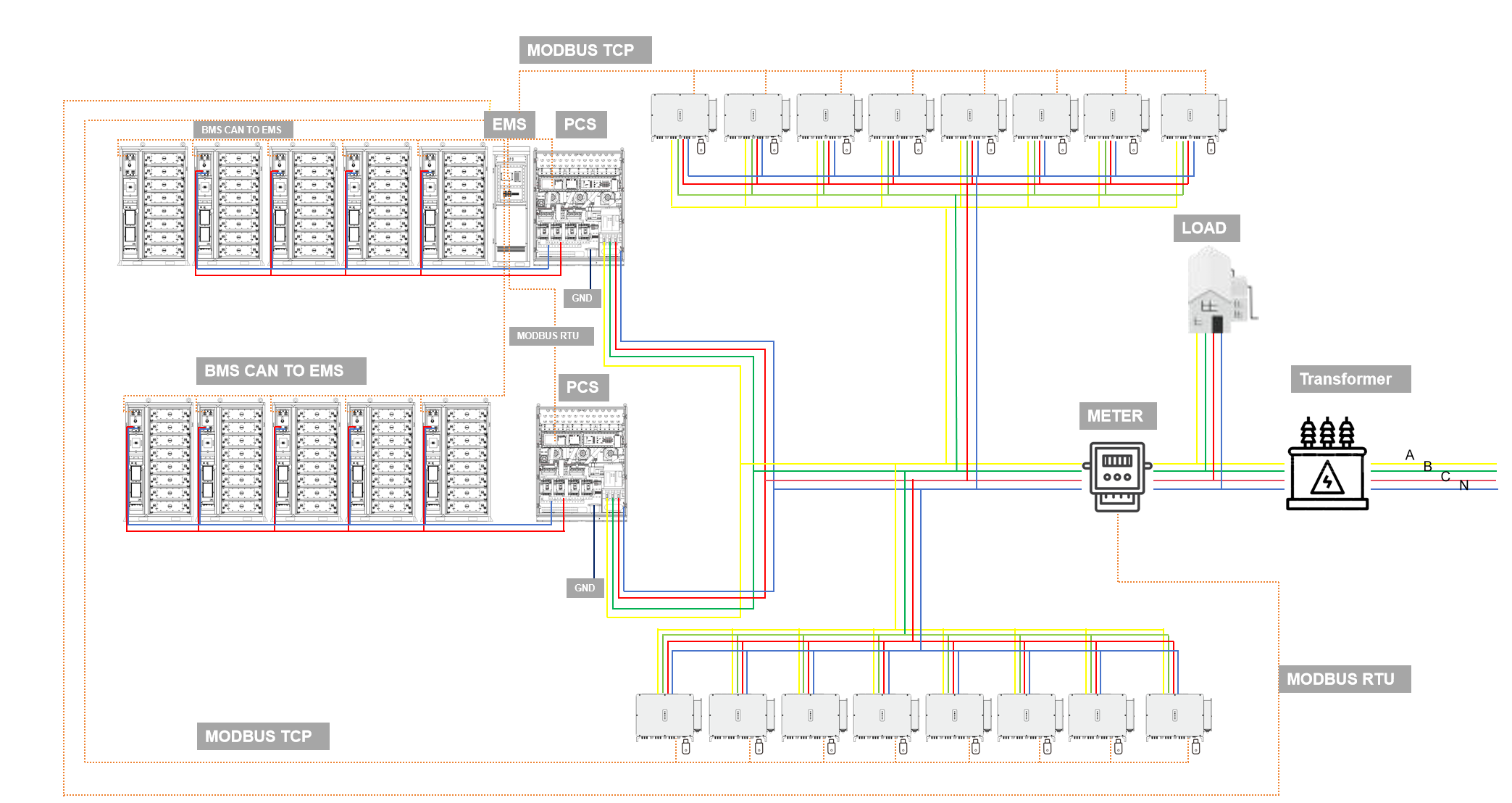Viewport: 1512px width, 803px height.
Task: Click the GND label under the upper PCS
Action: pyautogui.click(x=582, y=298)
